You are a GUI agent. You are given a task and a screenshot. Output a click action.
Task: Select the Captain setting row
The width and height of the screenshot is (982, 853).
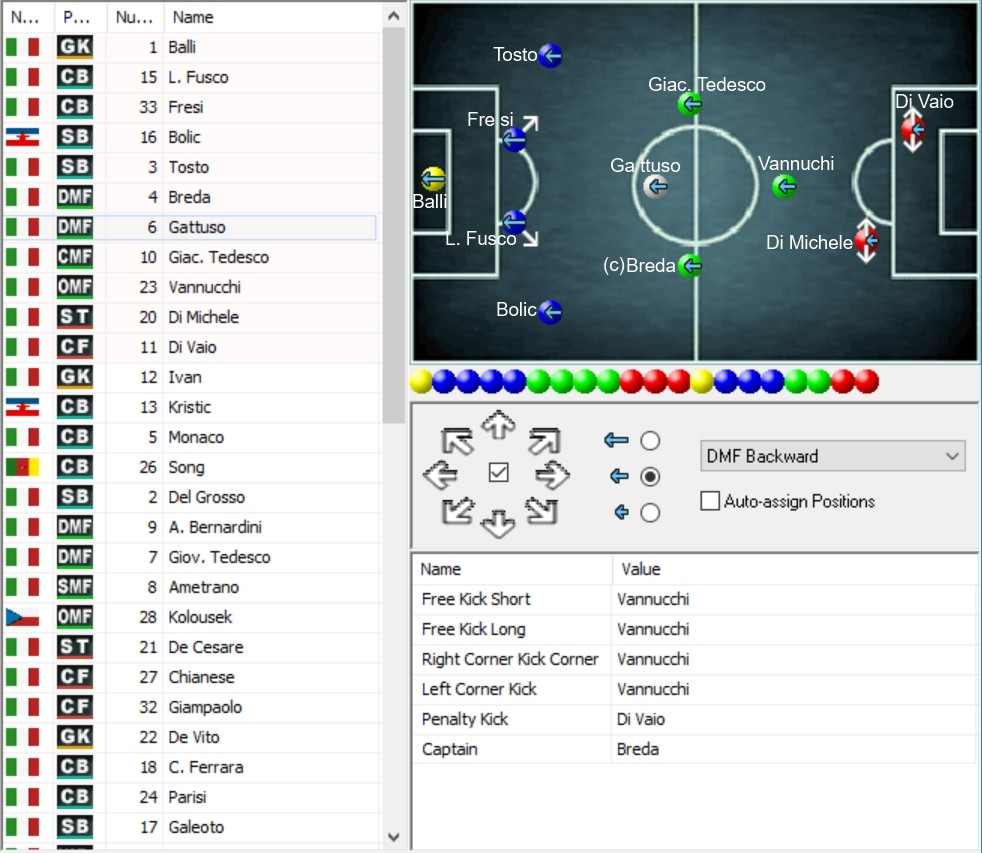tap(695, 750)
